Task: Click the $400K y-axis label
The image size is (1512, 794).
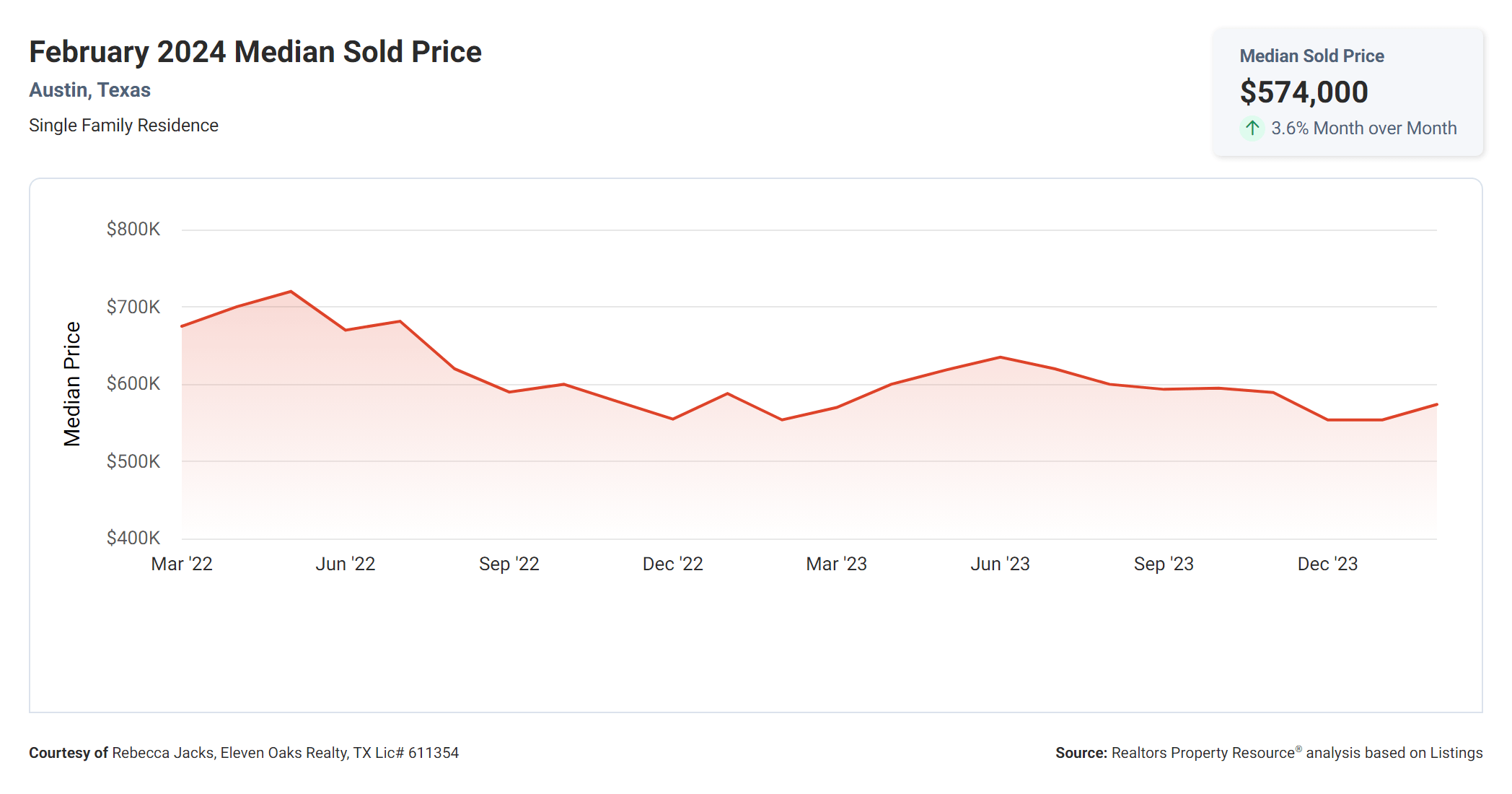Action: tap(133, 538)
